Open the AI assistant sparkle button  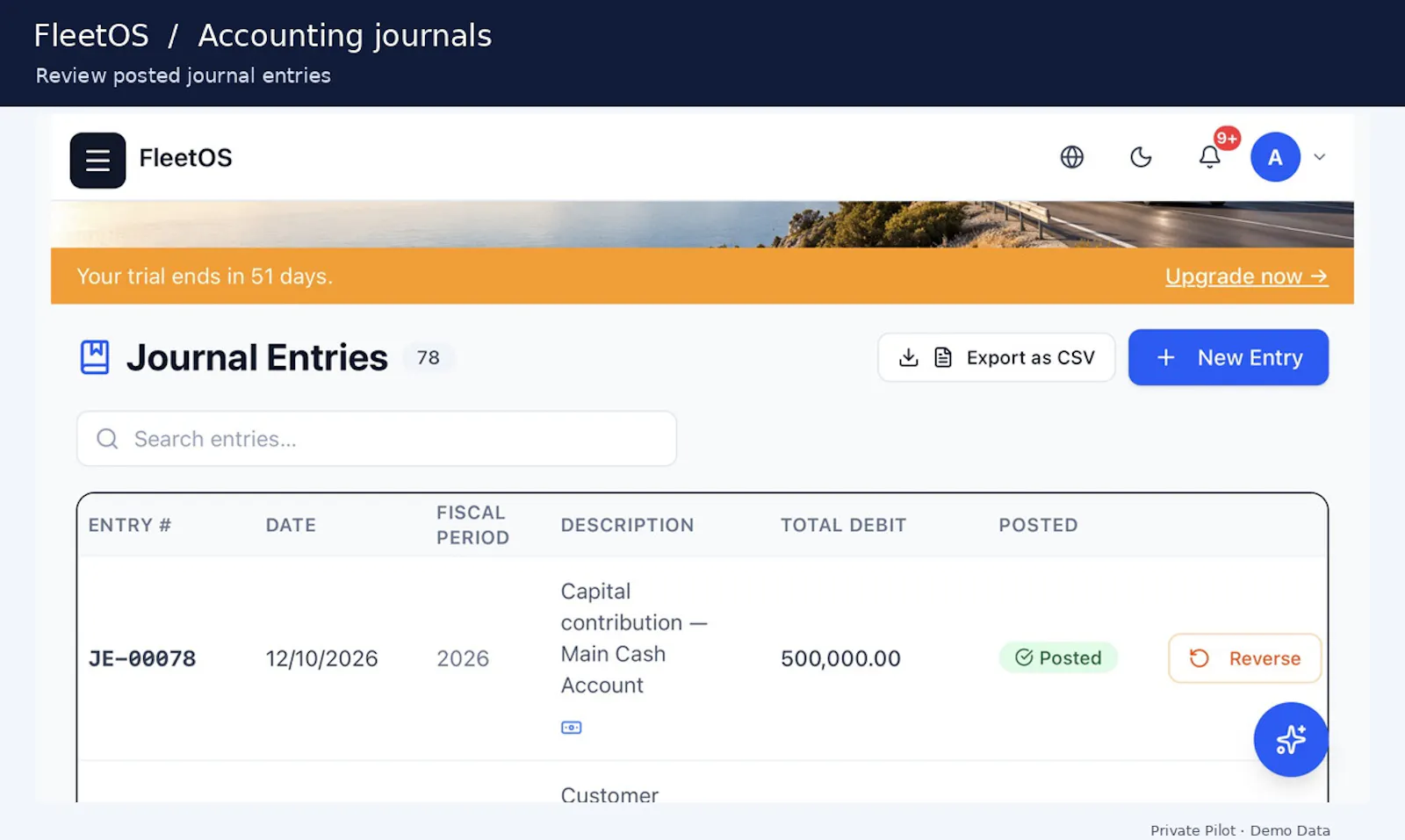(x=1290, y=739)
